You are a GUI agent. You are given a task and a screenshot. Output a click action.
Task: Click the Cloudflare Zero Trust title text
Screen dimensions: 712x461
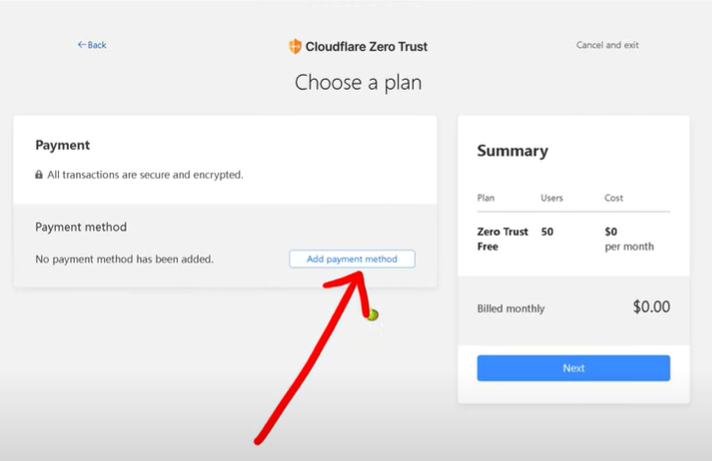366,46
